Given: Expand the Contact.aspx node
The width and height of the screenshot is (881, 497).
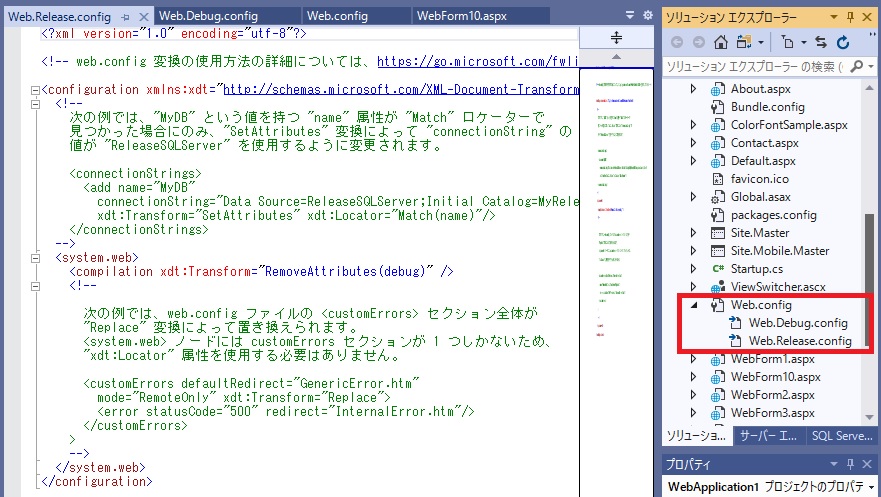Looking at the screenshot, I should [693, 143].
